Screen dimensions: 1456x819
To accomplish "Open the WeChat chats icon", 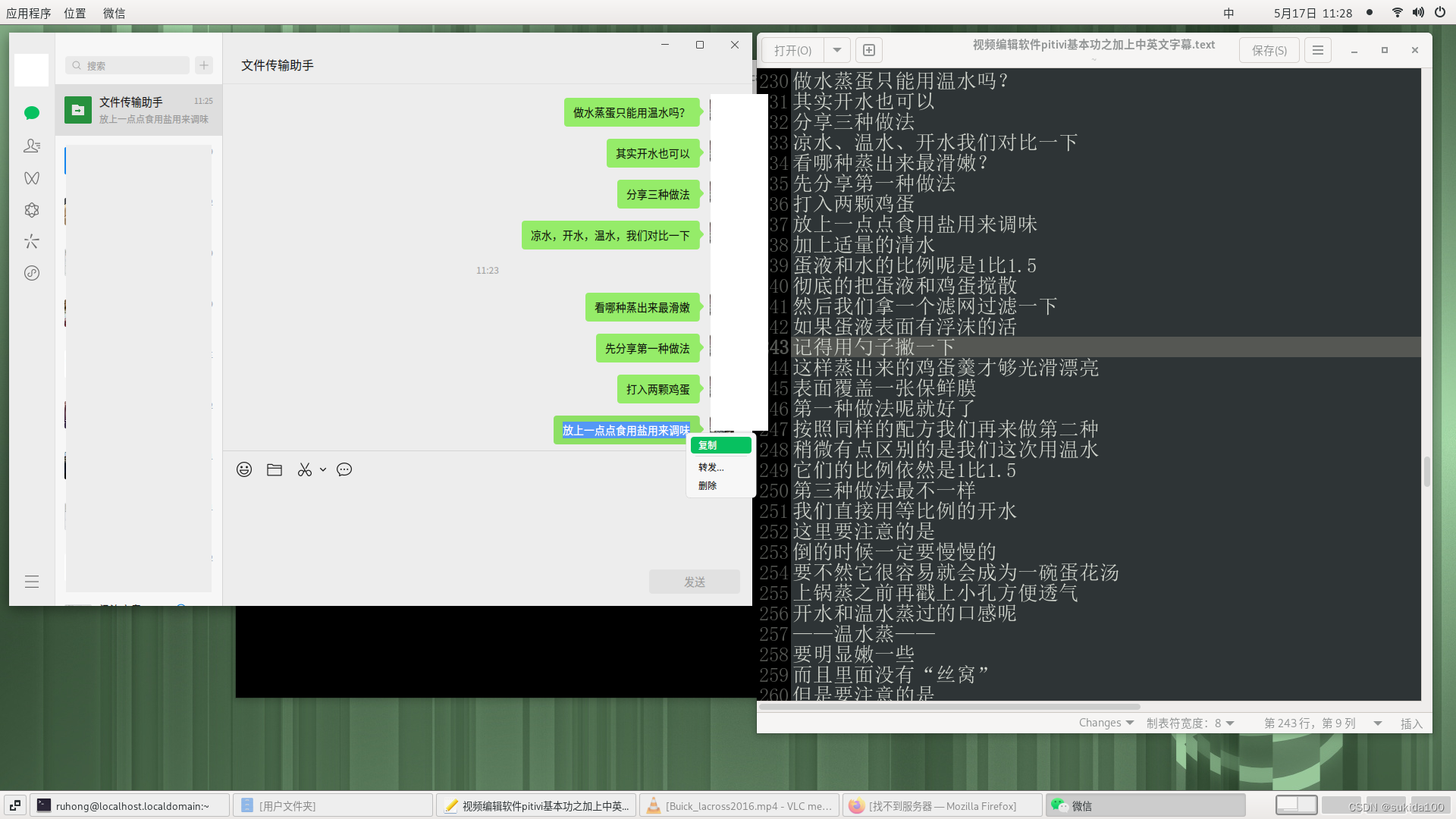I will pos(31,113).
